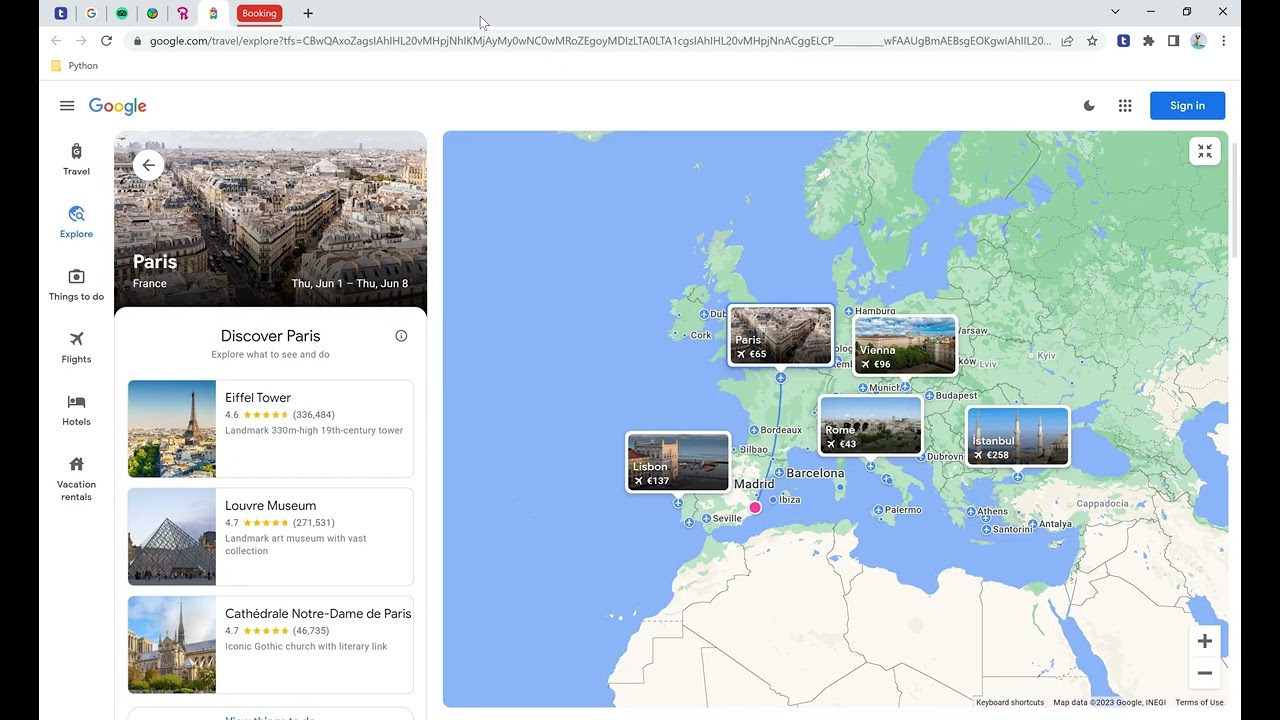Open the Google apps grid
Image resolution: width=1280 pixels, height=720 pixels.
coord(1125,106)
